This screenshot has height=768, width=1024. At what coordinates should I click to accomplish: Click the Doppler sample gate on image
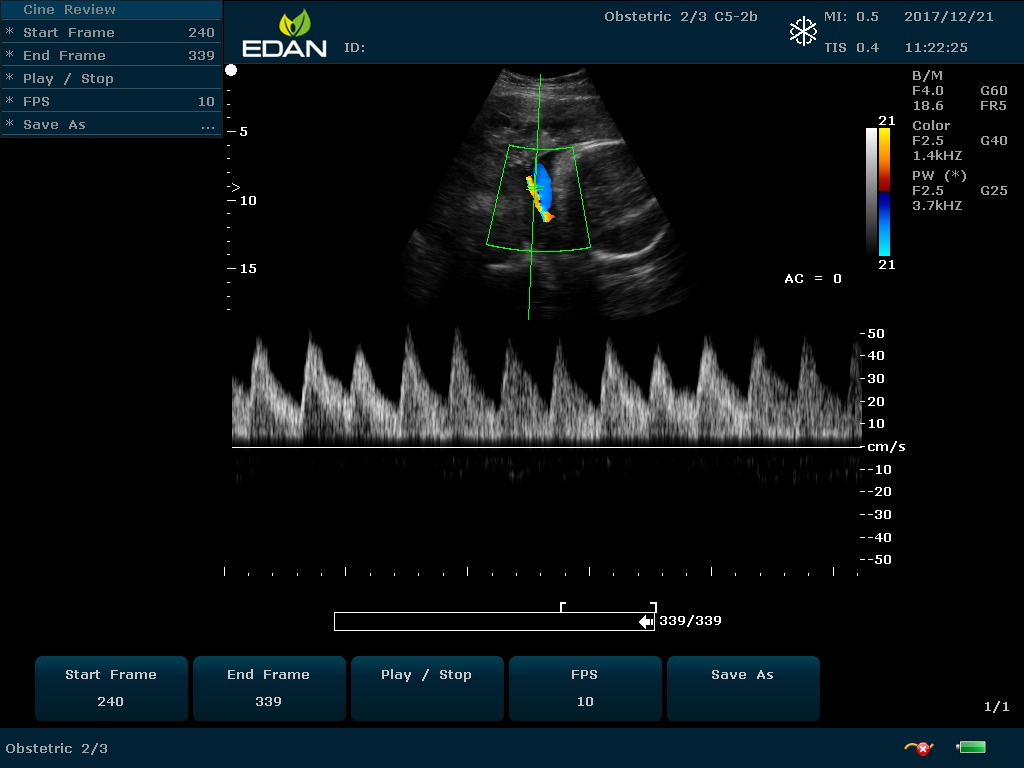(x=535, y=186)
